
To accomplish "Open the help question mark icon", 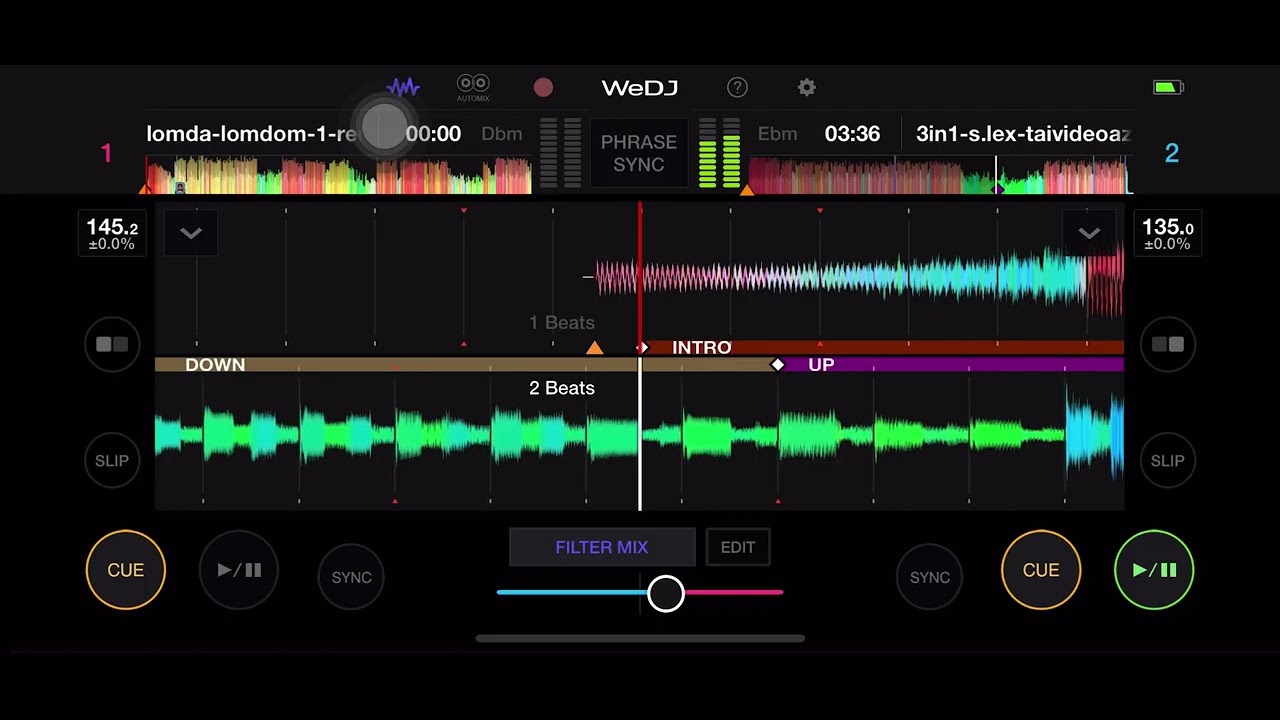I will [737, 88].
